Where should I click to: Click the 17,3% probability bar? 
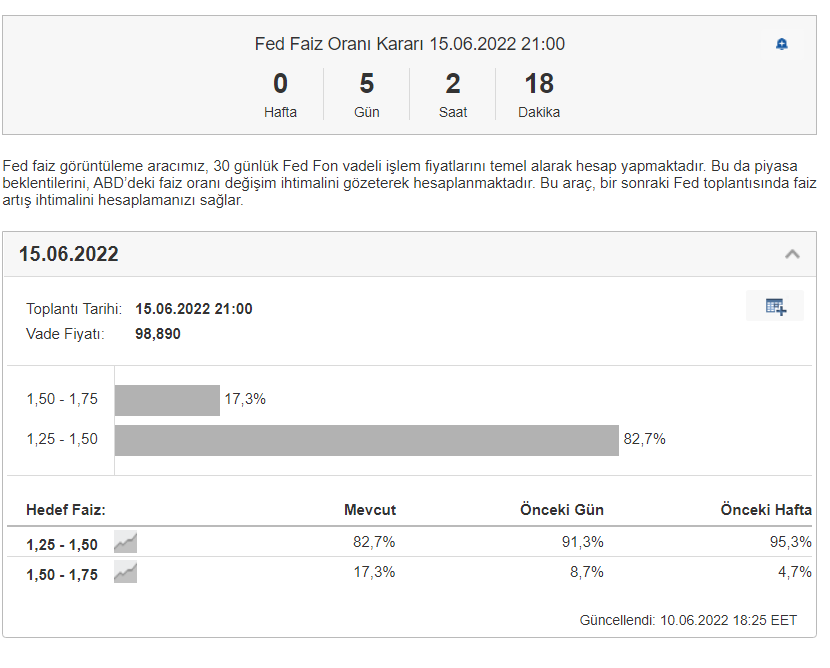click(167, 400)
